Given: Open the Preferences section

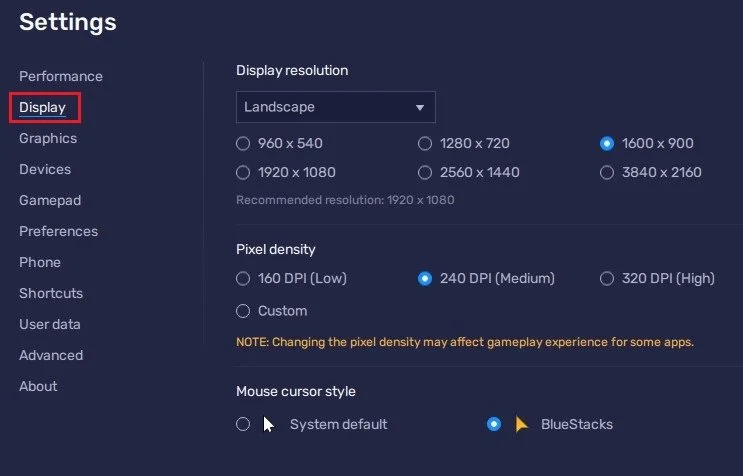Looking at the screenshot, I should coord(58,231).
